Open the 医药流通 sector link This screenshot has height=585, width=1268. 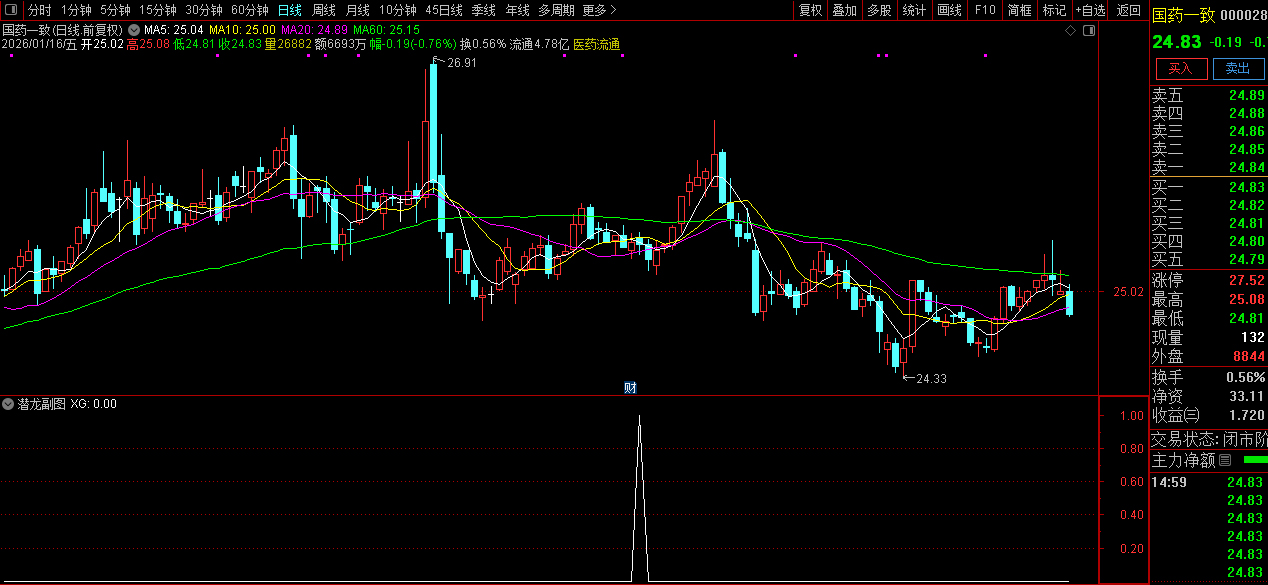[597, 45]
